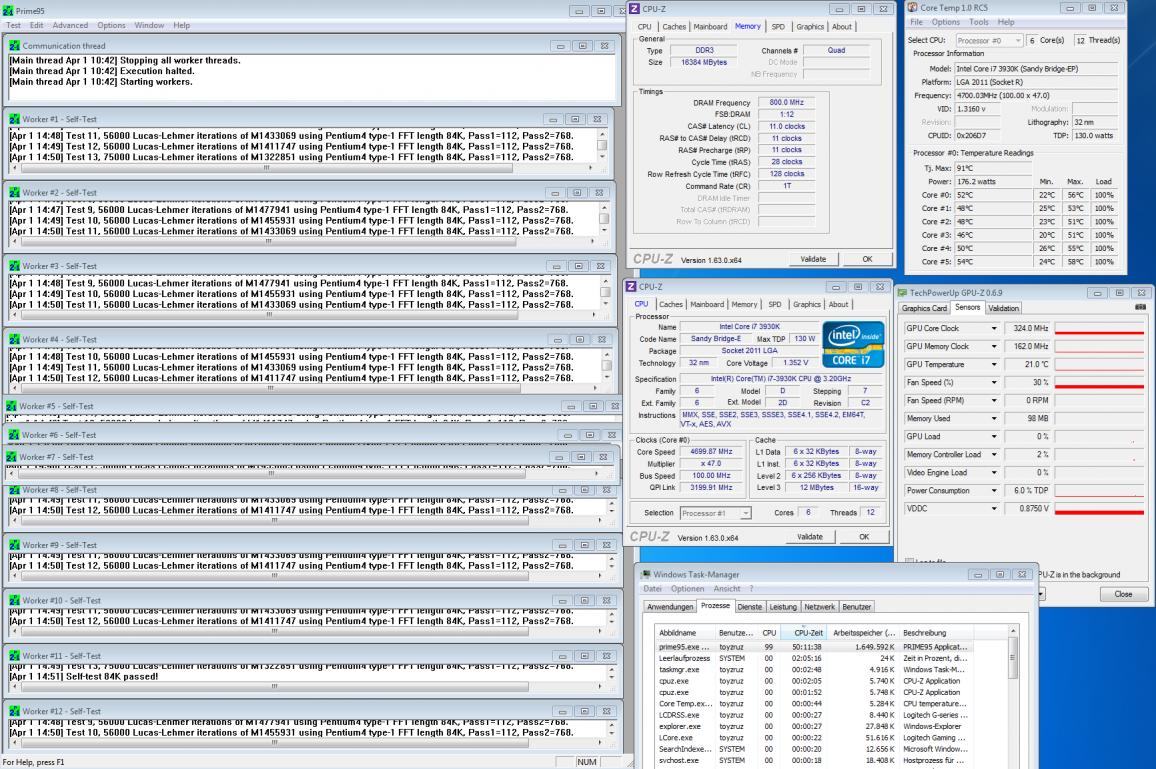Image resolution: width=1156 pixels, height=769 pixels.
Task: Click the GPU-Z title bar icon
Action: point(902,292)
